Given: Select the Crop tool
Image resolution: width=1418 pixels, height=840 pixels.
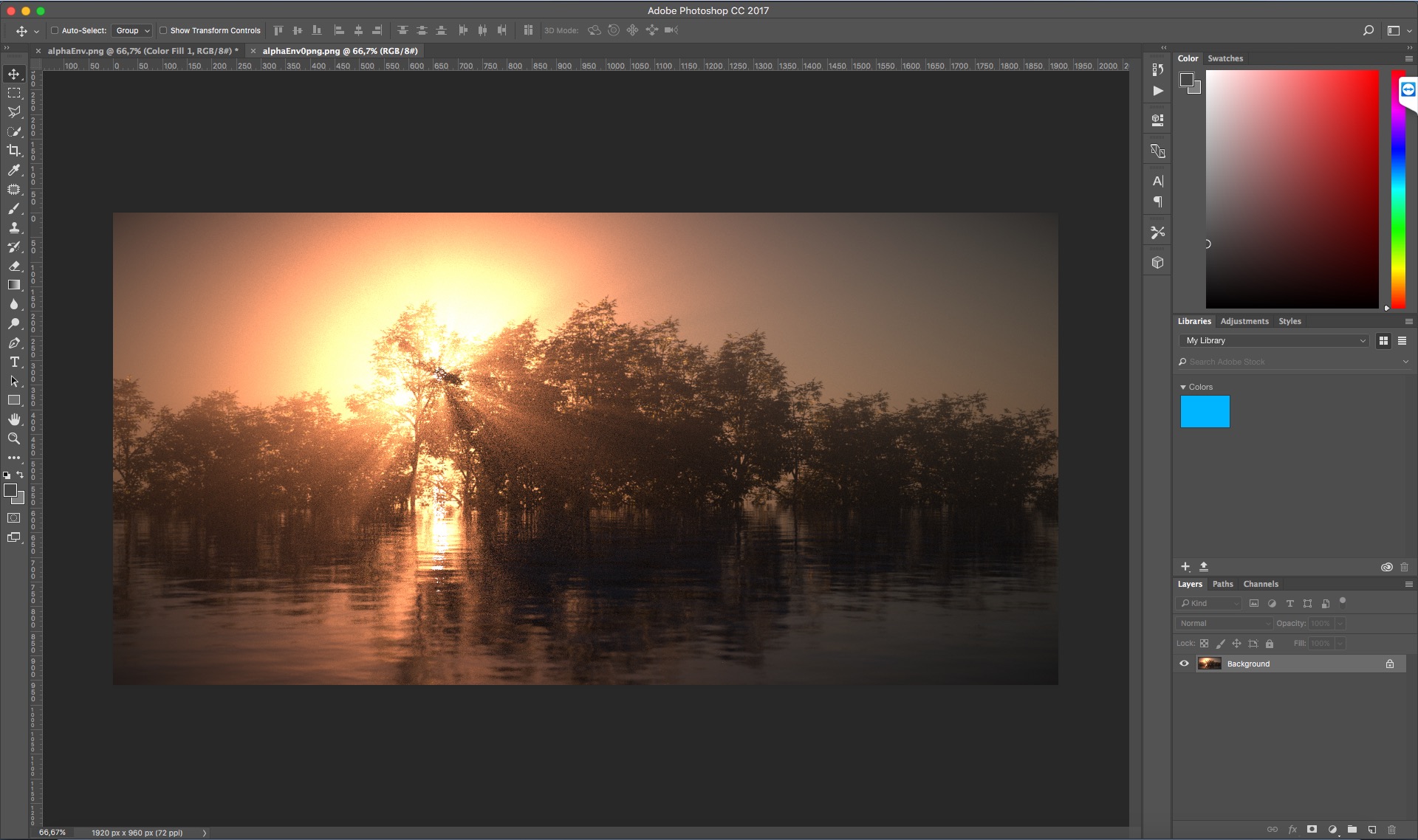Looking at the screenshot, I should coord(13,151).
